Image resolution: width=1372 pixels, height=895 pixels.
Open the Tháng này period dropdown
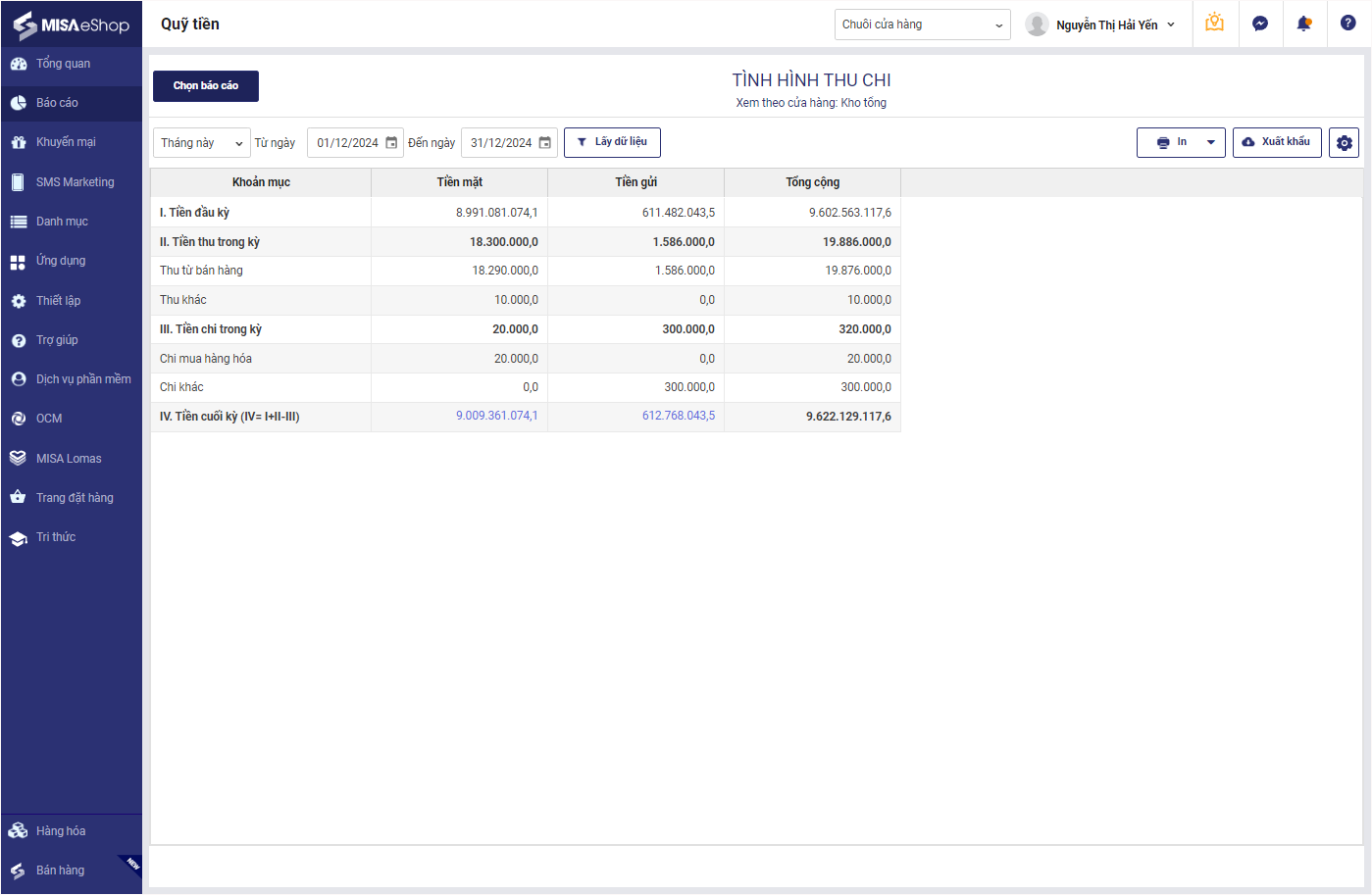pos(201,143)
